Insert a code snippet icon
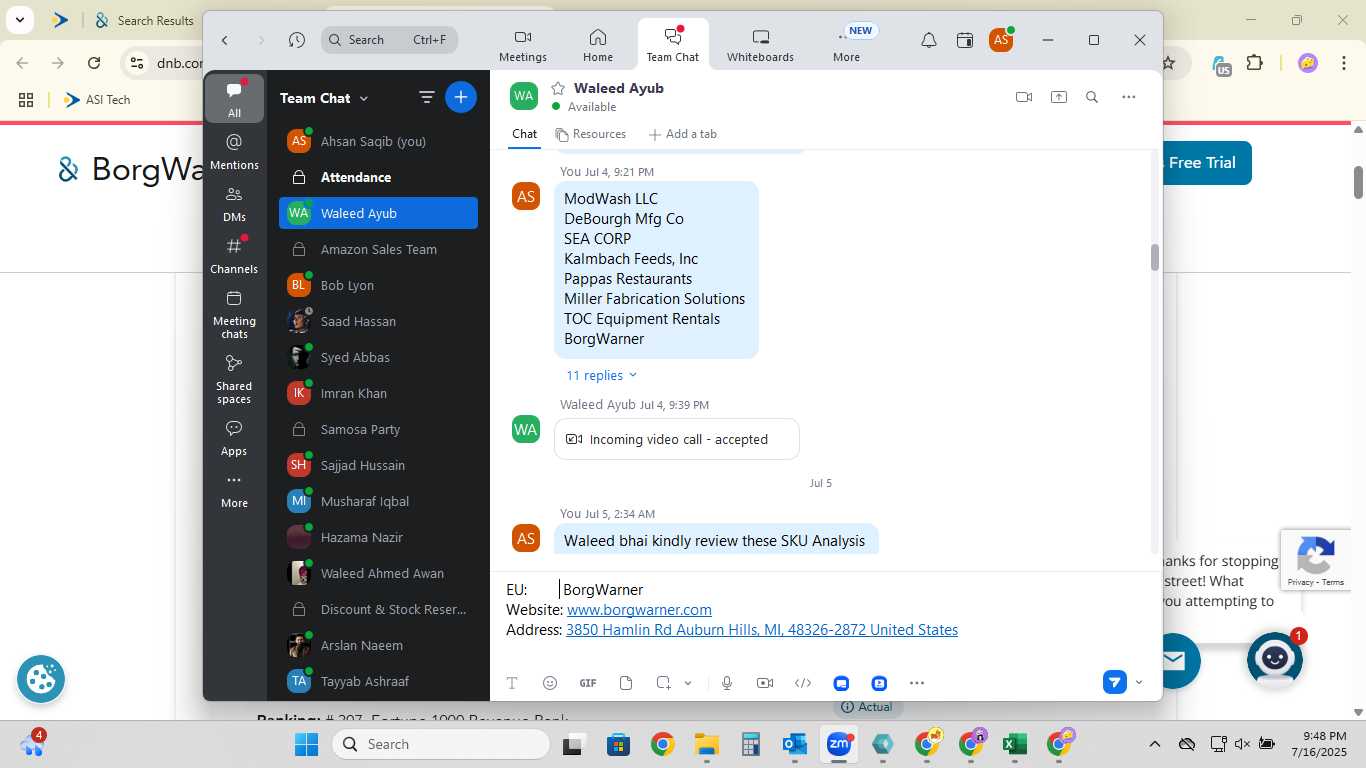The height and width of the screenshot is (768, 1366). coord(803,683)
